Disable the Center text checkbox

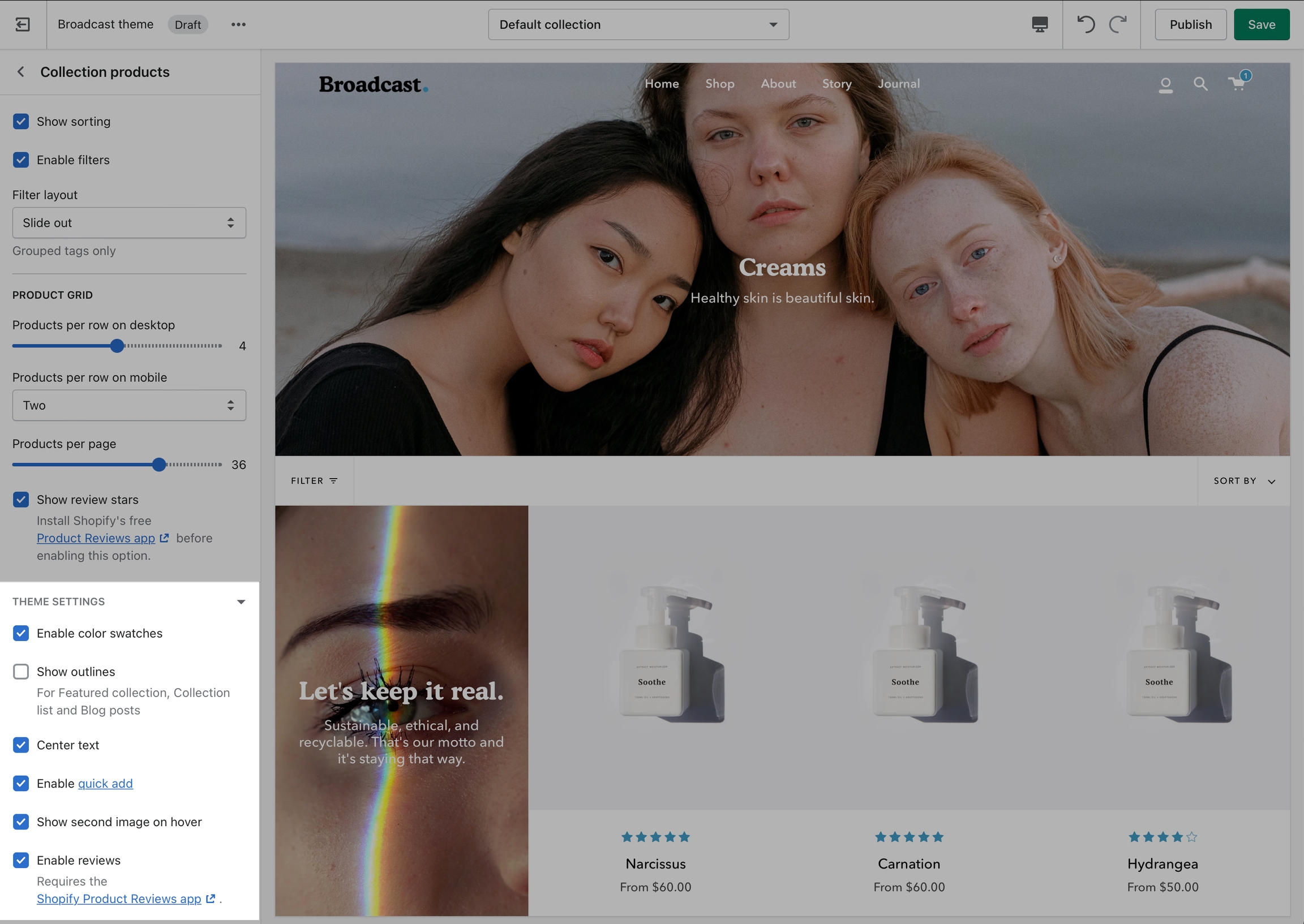click(21, 745)
